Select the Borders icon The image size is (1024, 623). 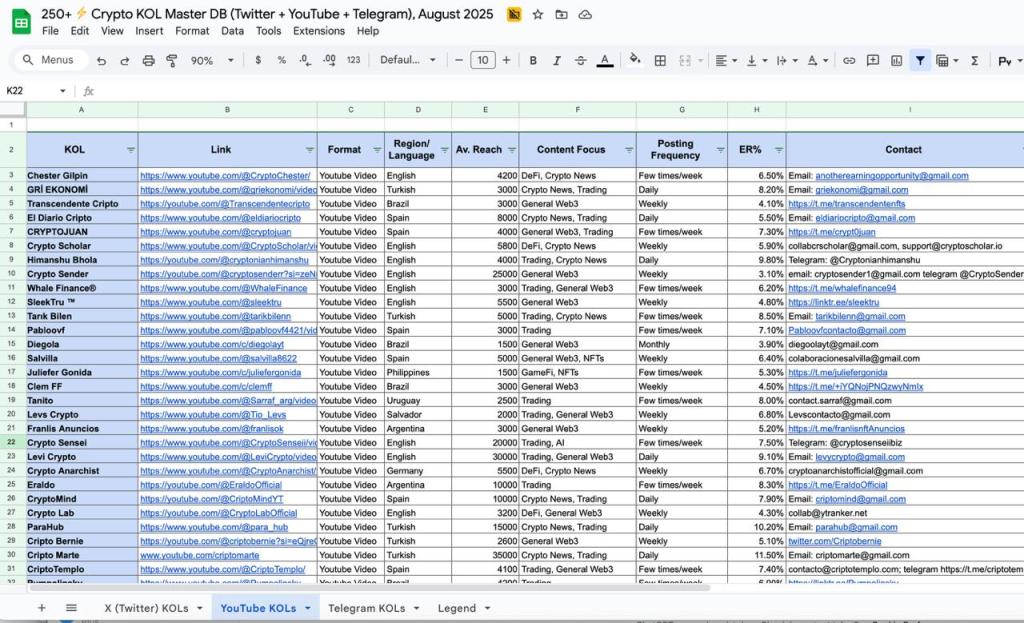[659, 60]
